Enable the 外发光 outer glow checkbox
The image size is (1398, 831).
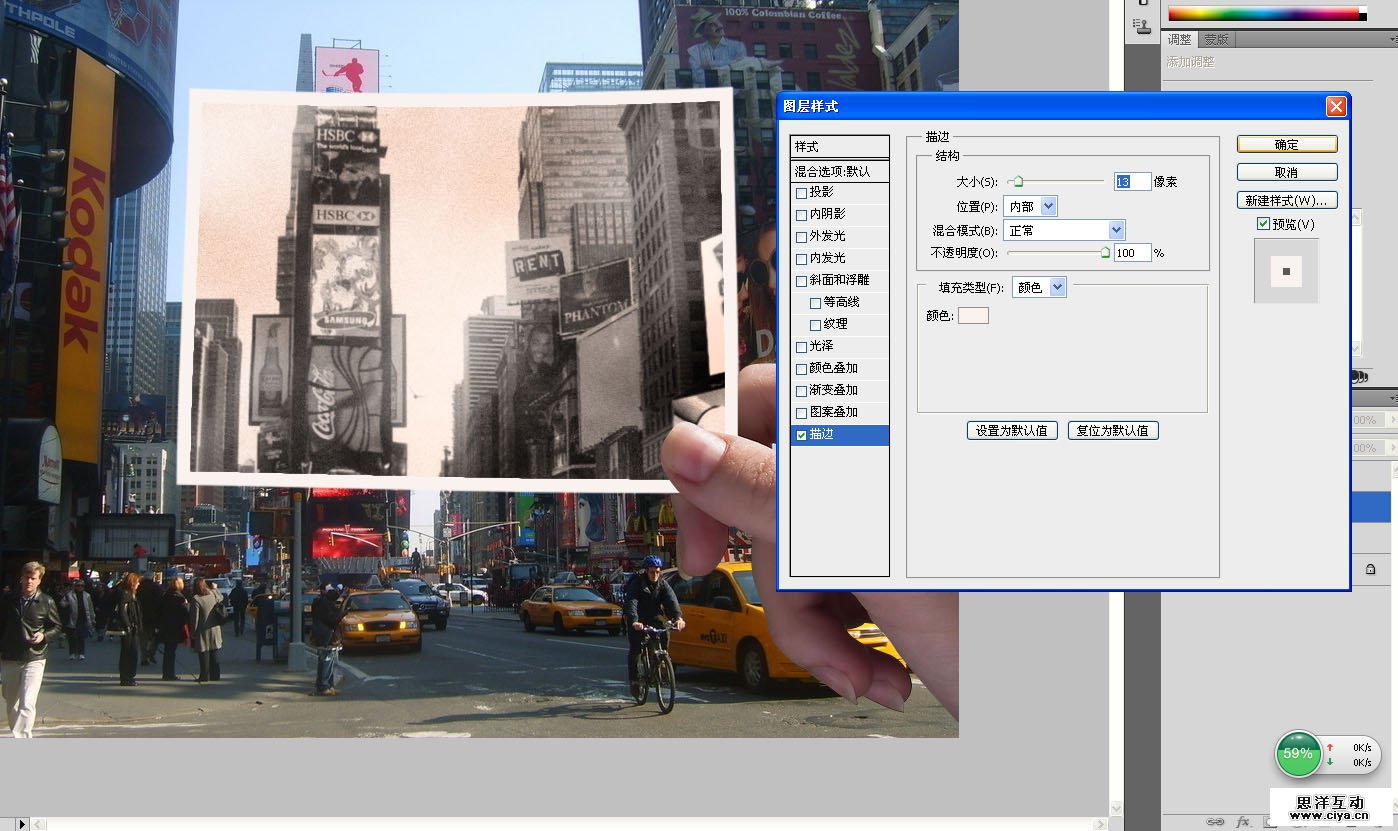click(x=801, y=237)
